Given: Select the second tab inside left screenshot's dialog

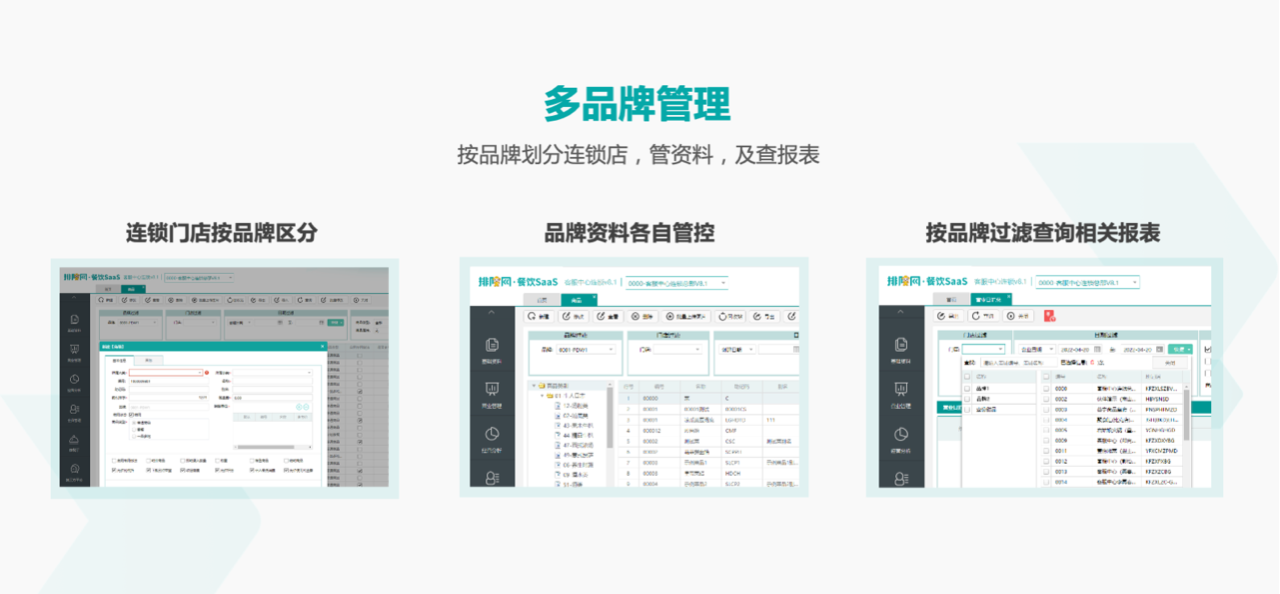Looking at the screenshot, I should (148, 360).
